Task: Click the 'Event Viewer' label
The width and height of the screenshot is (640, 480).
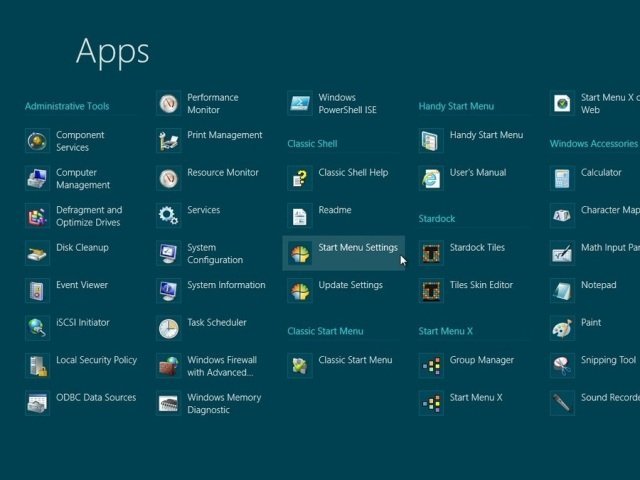Action: click(82, 285)
